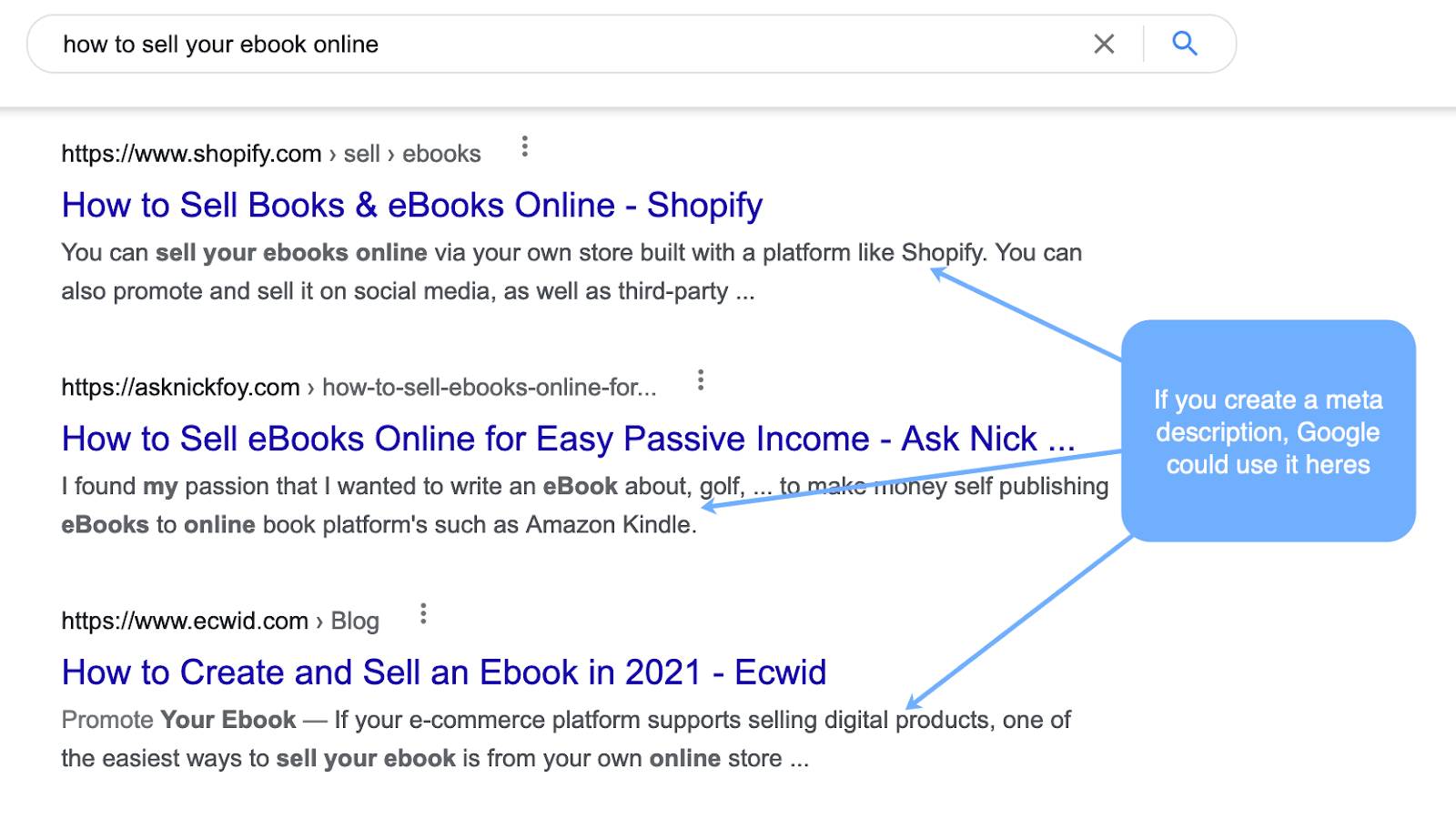Image resolution: width=1456 pixels, height=819 pixels.
Task: Click the magnifying glass search icon
Action: (1184, 43)
